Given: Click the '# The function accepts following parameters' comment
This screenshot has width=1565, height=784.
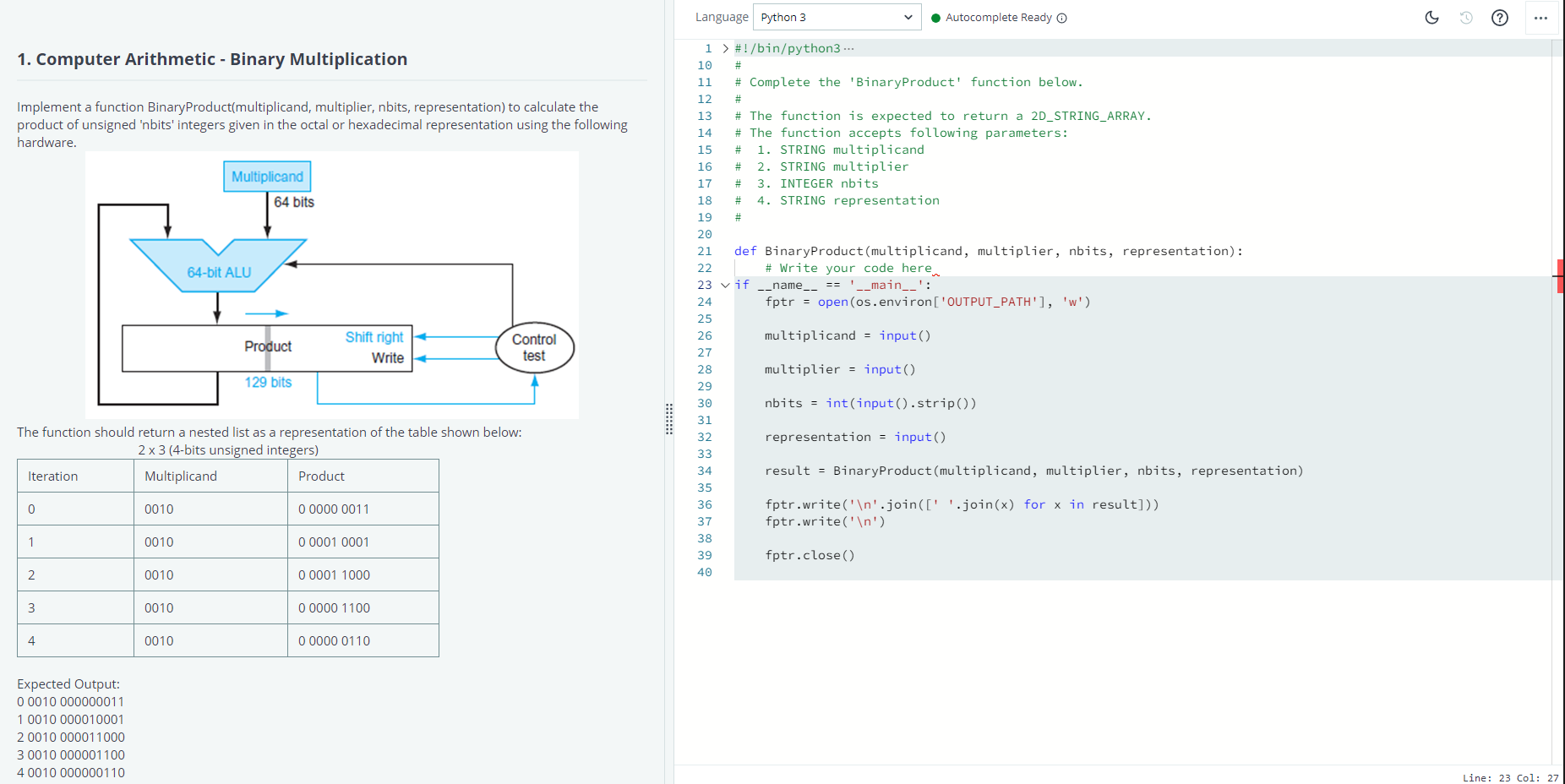Looking at the screenshot, I should tap(901, 133).
